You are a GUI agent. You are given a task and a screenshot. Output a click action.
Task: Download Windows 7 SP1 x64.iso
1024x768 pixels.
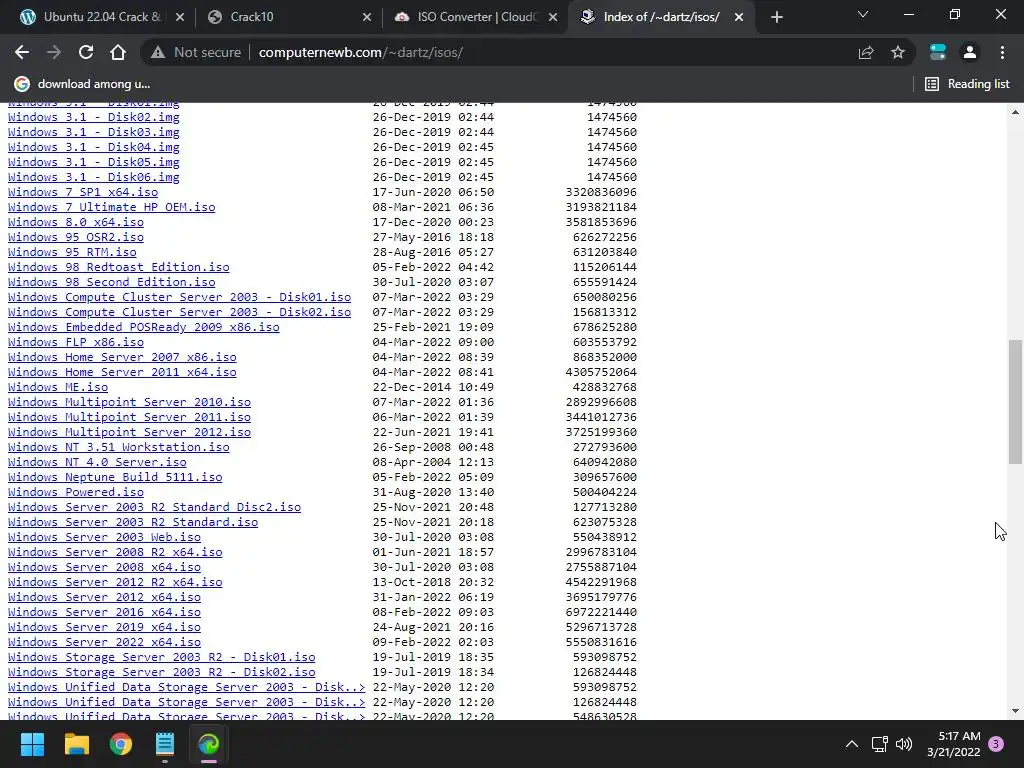click(x=83, y=192)
